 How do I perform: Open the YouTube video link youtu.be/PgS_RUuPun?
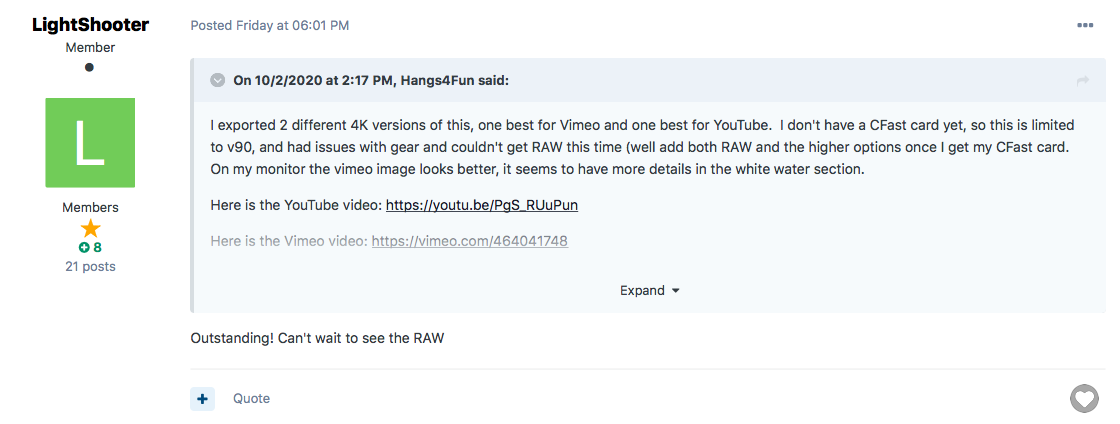click(482, 206)
